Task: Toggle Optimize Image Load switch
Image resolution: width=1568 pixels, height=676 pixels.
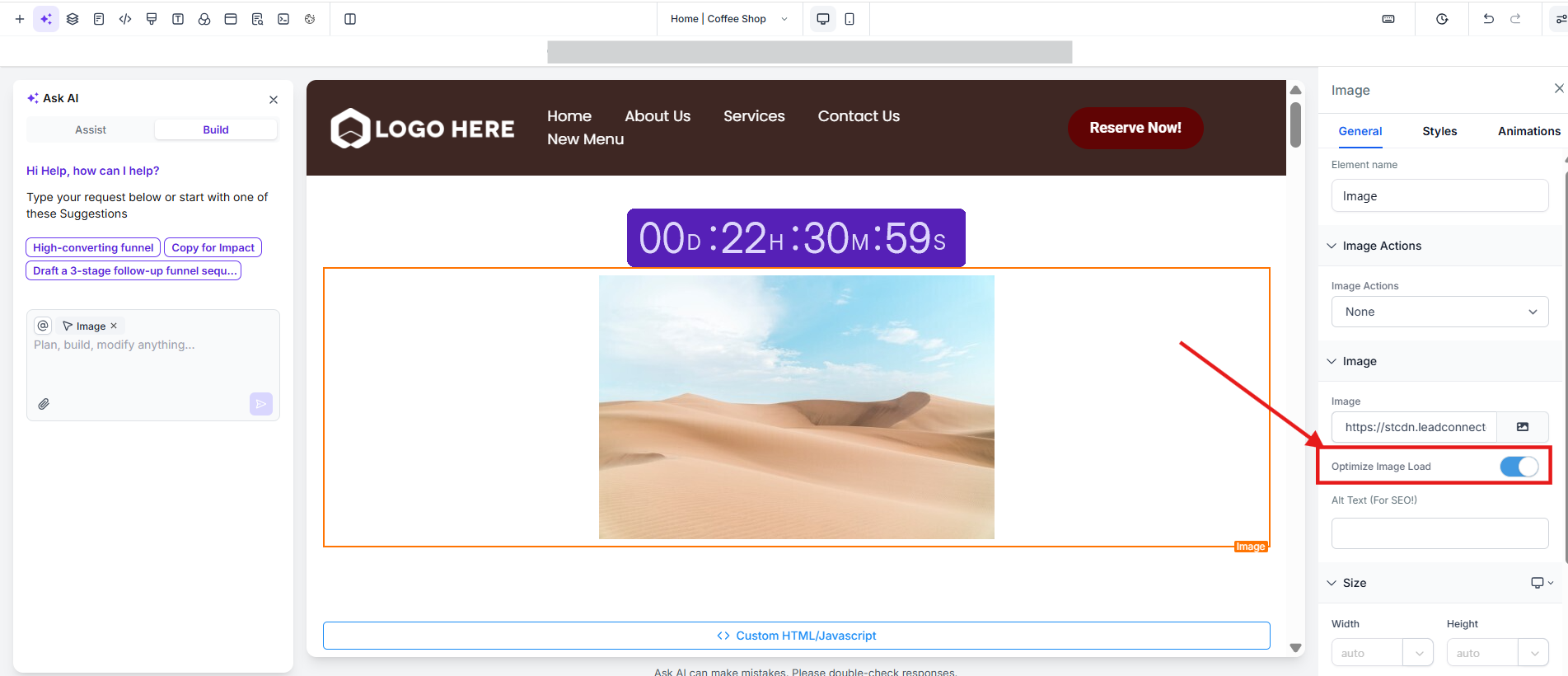Action: 1519,467
